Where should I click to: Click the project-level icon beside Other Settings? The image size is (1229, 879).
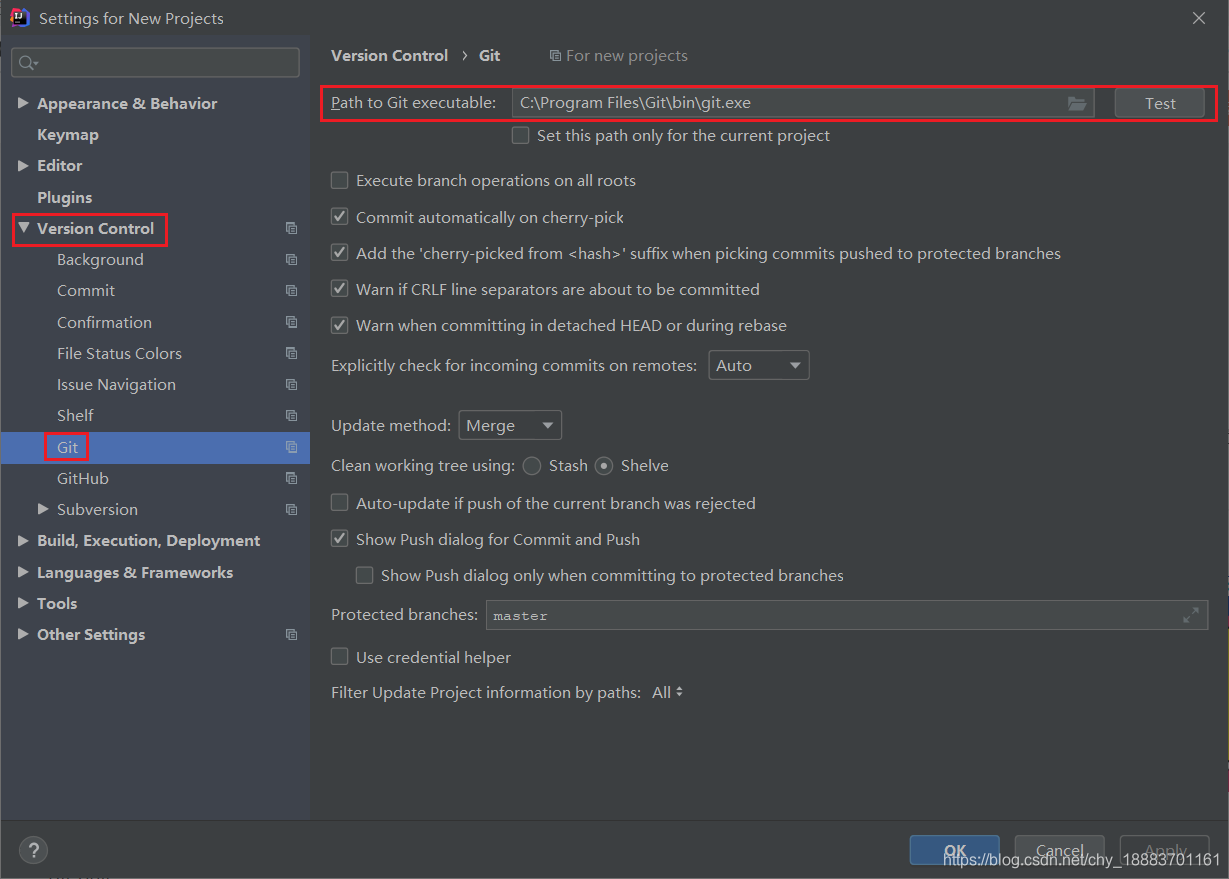(291, 635)
